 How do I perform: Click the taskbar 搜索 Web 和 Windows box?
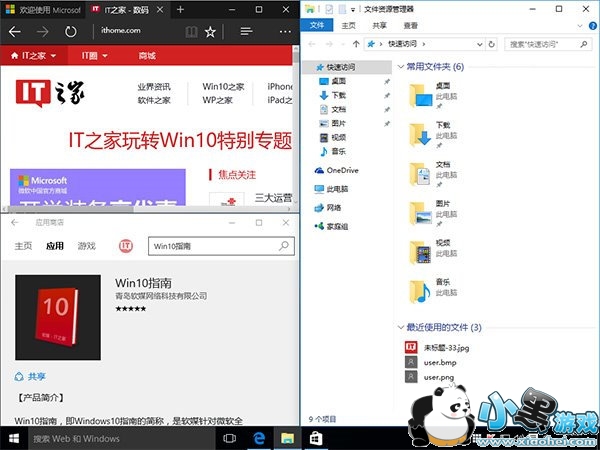(x=122, y=439)
